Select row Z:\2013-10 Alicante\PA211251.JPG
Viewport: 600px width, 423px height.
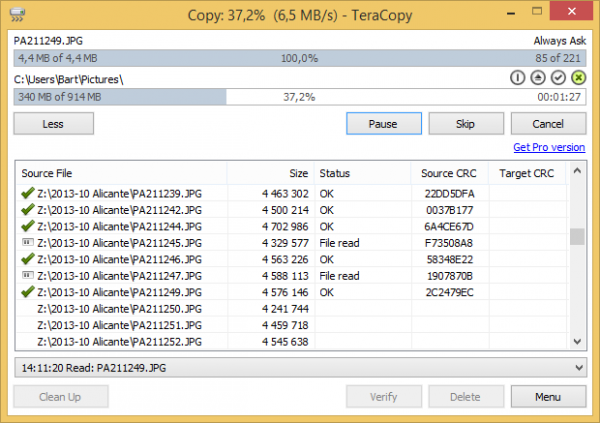[x=292, y=325]
